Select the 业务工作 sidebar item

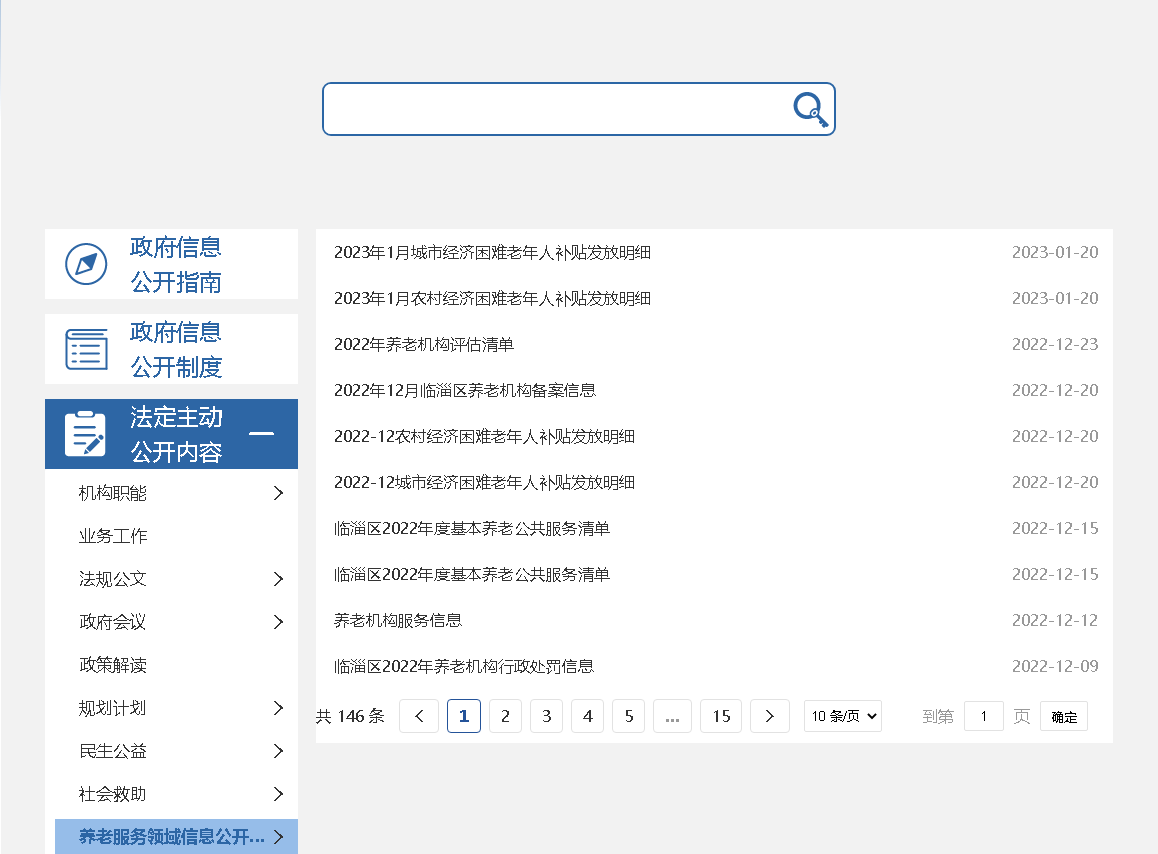[113, 536]
